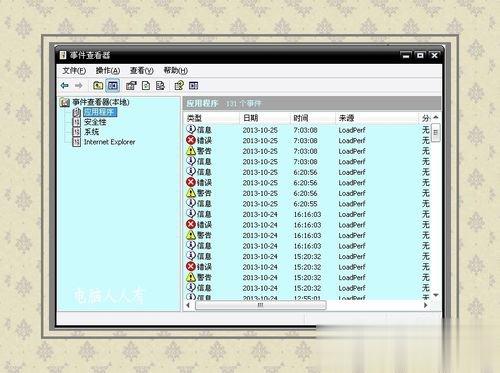500x373 pixels.
Task: Minimize the 事件查看器 window
Action: point(406,55)
